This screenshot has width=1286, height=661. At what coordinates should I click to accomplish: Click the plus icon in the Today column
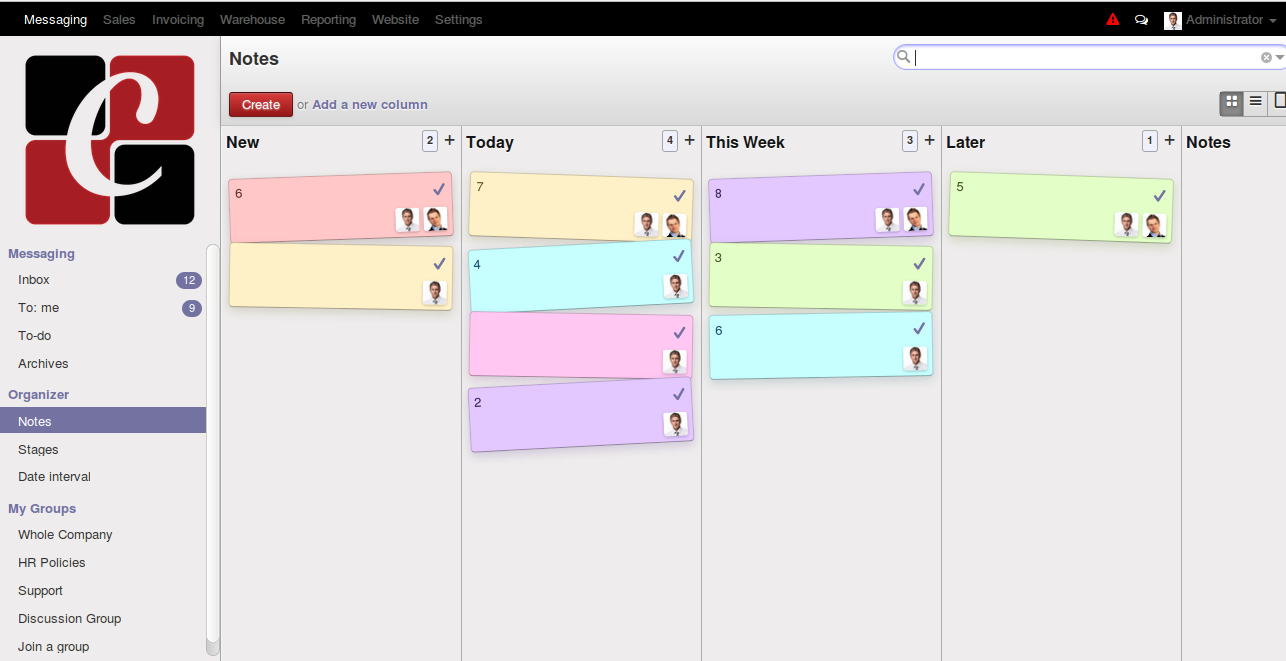click(x=690, y=141)
